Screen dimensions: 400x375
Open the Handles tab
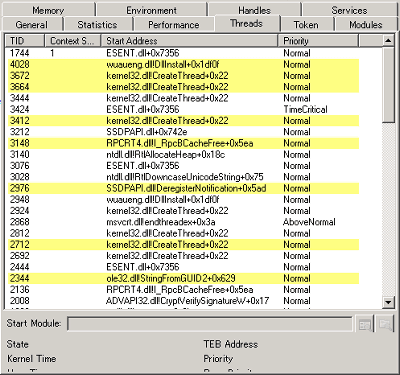click(x=254, y=10)
